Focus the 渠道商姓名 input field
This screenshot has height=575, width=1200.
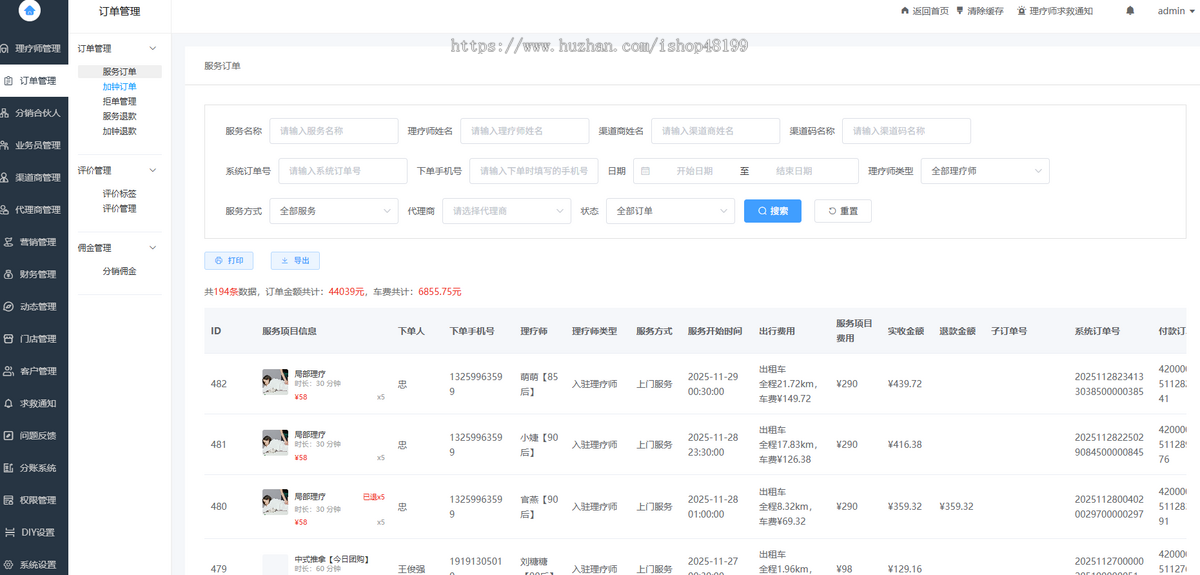(715, 131)
